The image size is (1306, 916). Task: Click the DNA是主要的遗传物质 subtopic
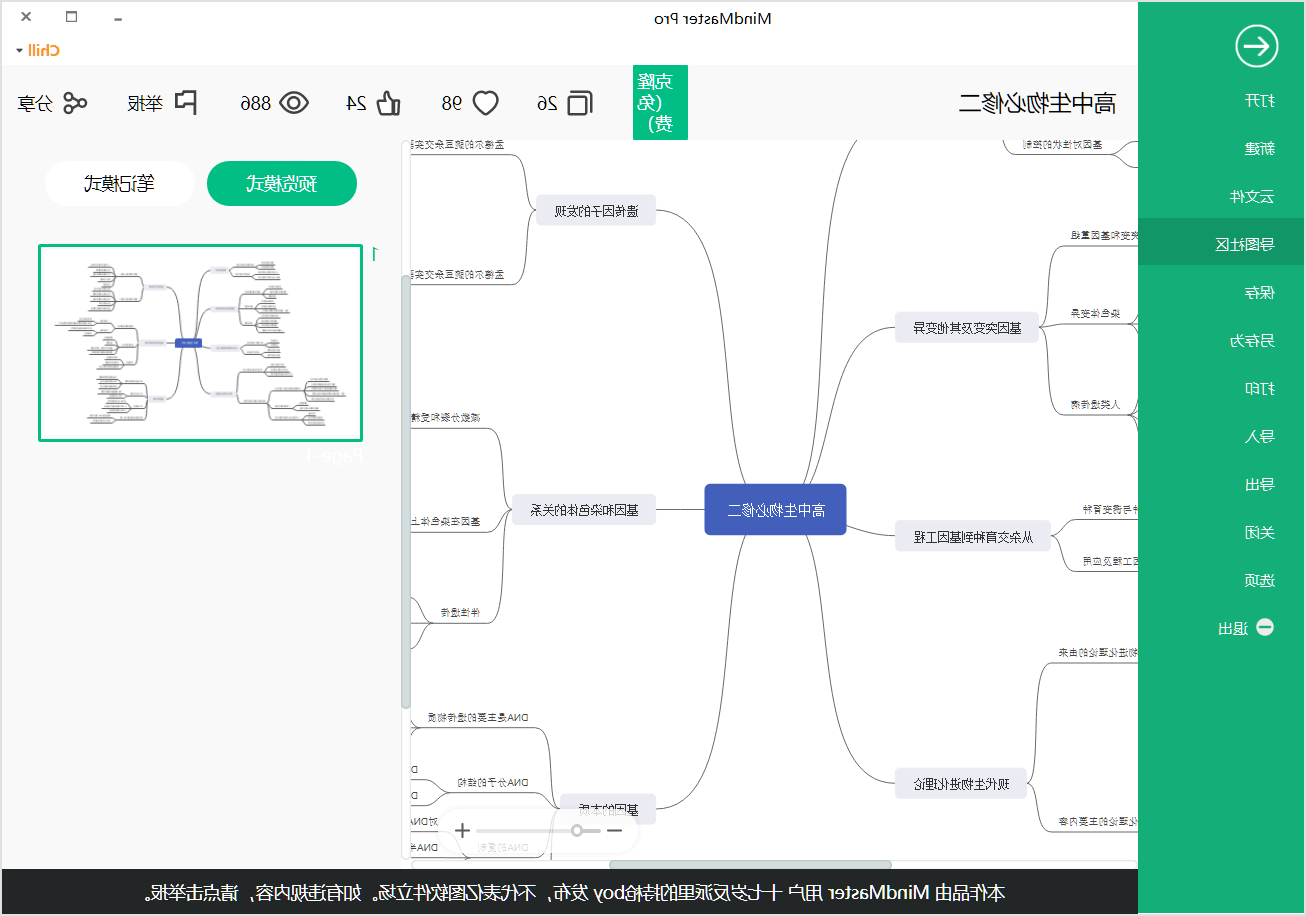click(x=478, y=718)
